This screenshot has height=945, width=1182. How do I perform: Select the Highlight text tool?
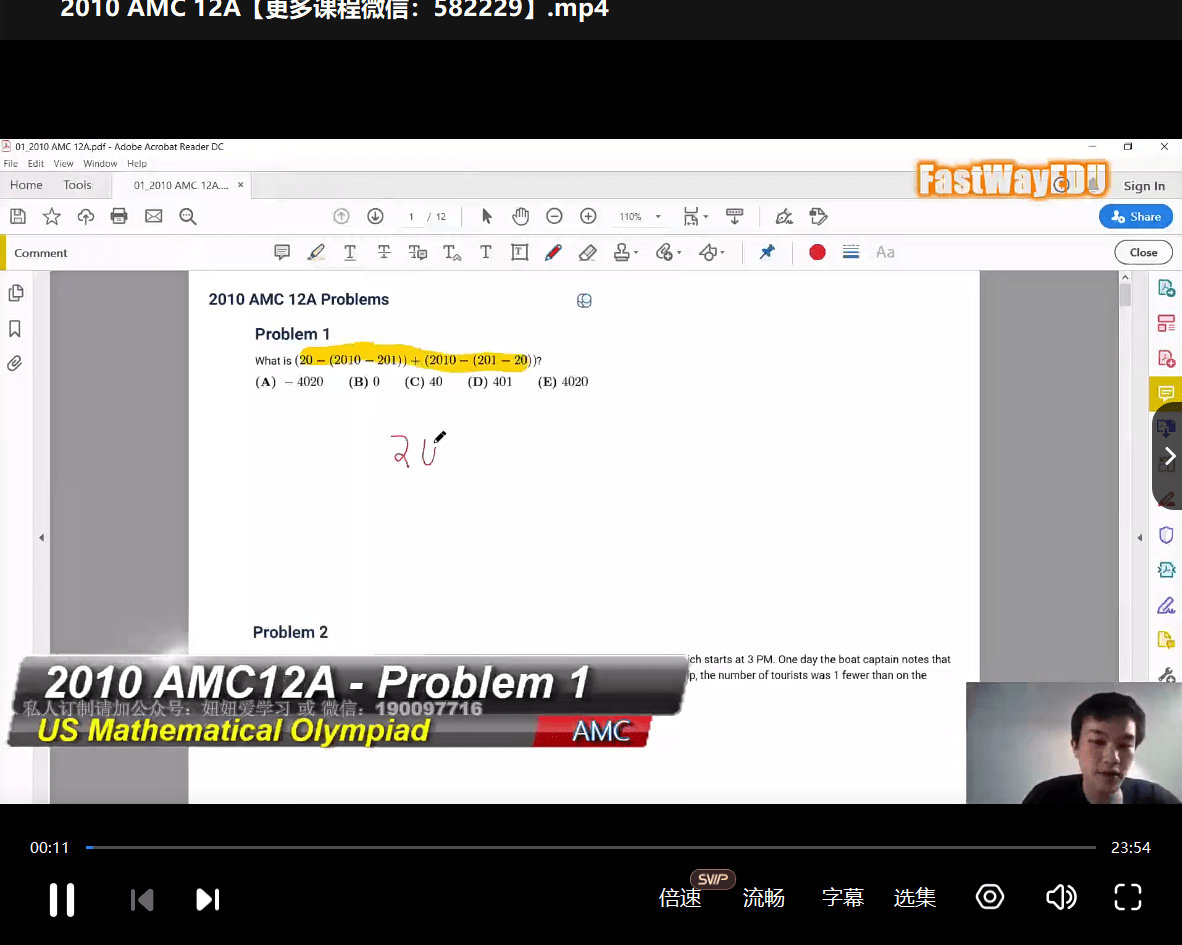coord(316,252)
